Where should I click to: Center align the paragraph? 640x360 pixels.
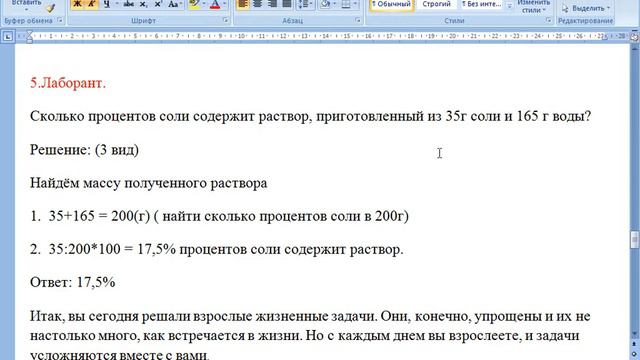(x=258, y=4)
